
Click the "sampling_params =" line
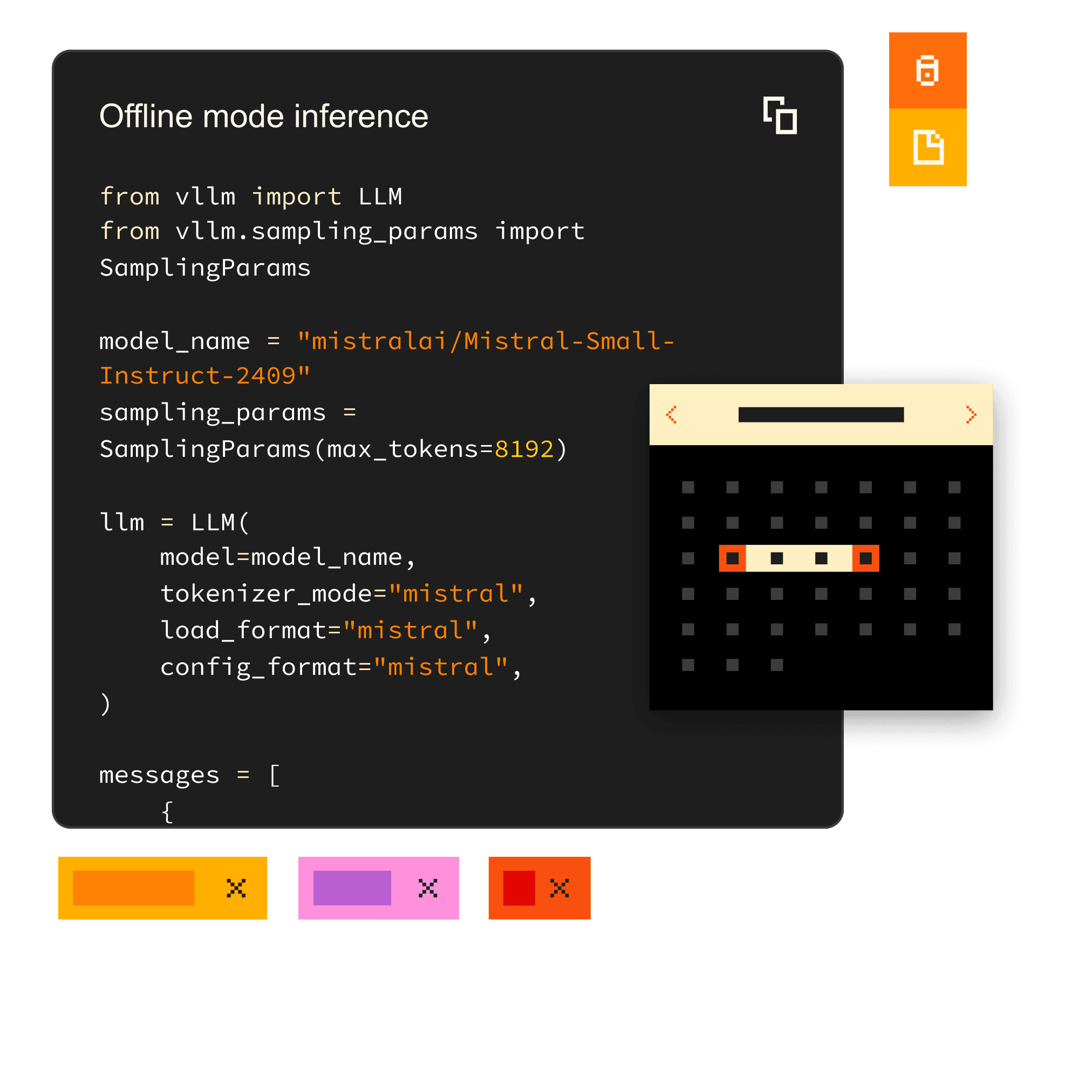[x=228, y=413]
